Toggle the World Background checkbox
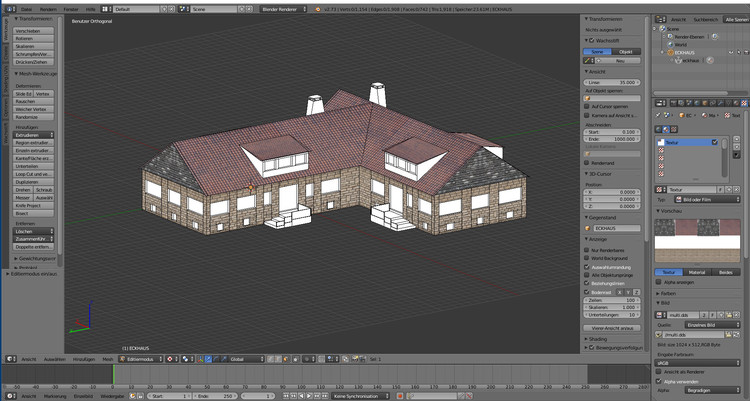Image resolution: width=750 pixels, height=401 pixels. tap(587, 258)
